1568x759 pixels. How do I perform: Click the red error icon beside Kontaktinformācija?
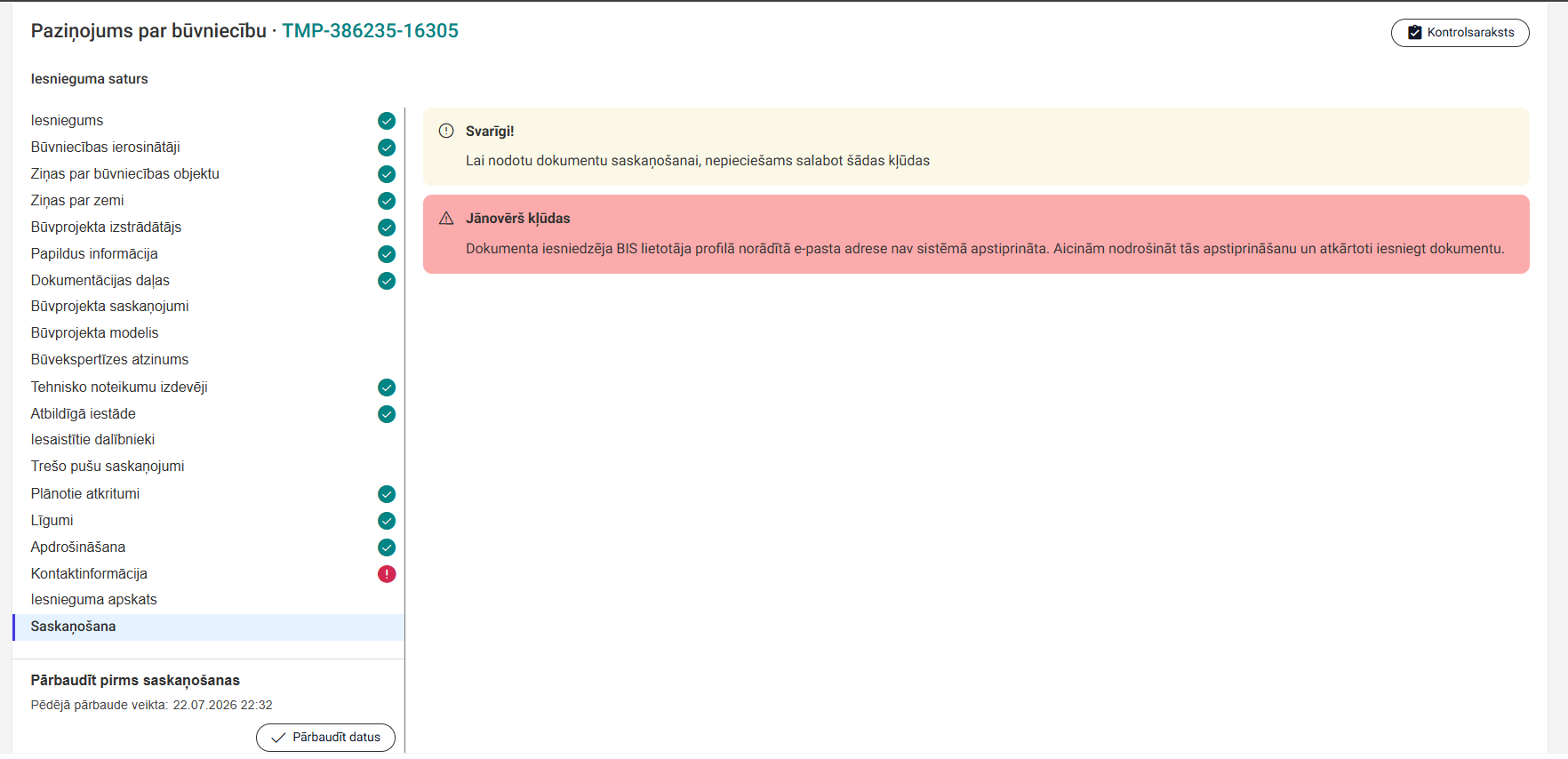coord(387,574)
